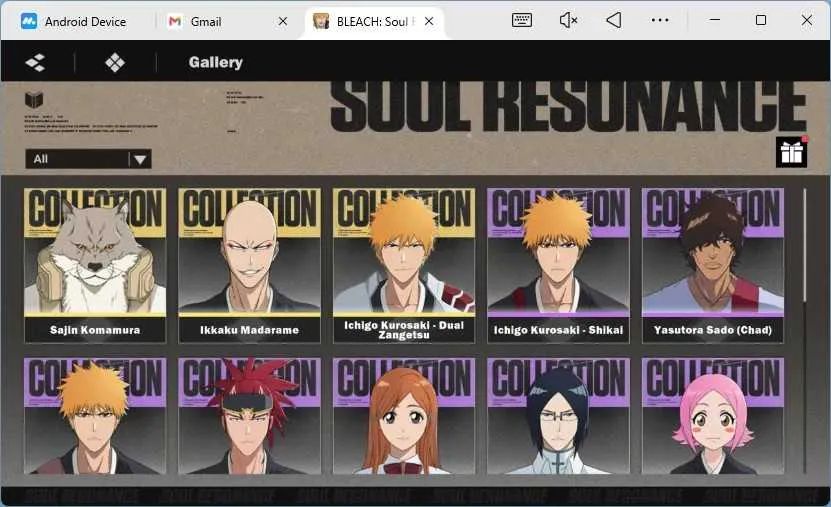Open the Ikkaku Madarame character card

pos(250,265)
